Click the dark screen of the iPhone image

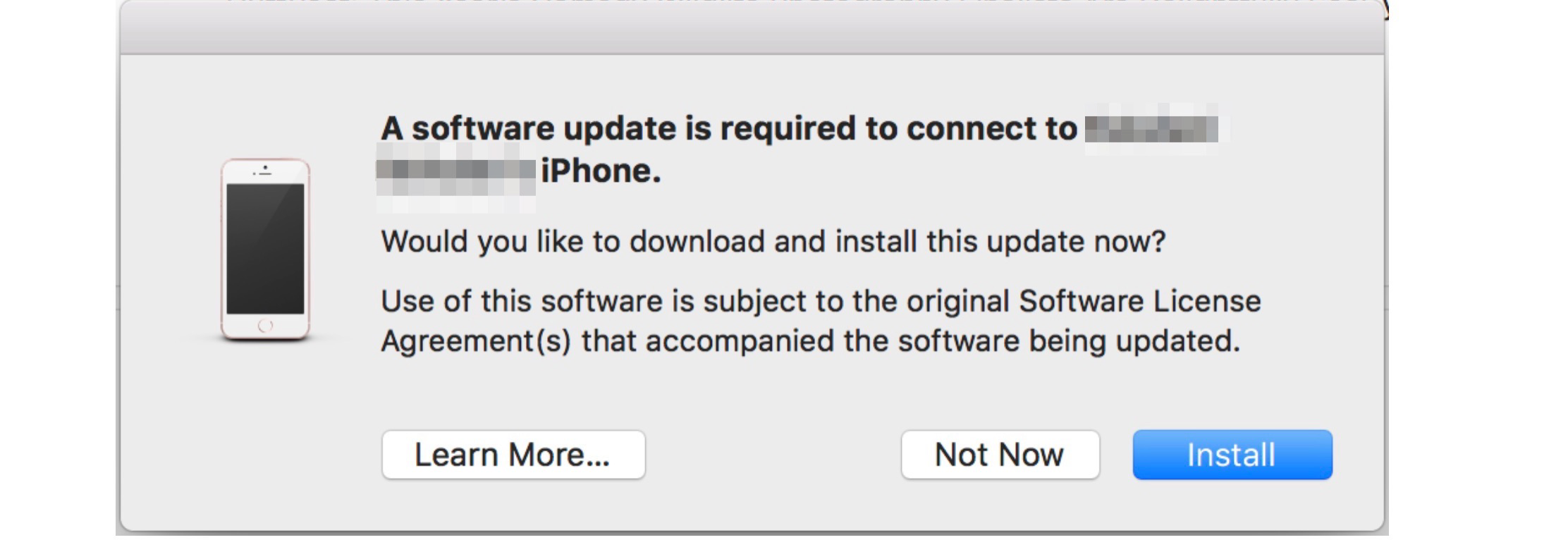pos(265,248)
